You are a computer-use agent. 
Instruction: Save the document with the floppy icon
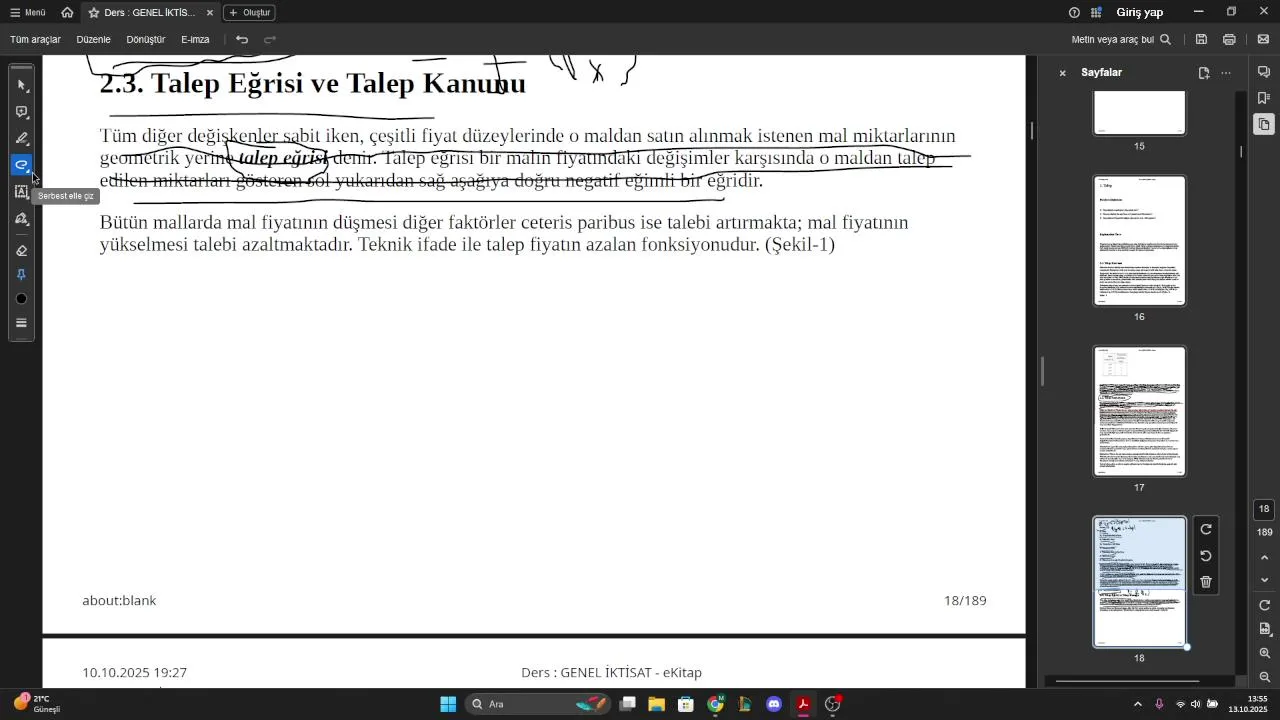pyautogui.click(x=1201, y=40)
